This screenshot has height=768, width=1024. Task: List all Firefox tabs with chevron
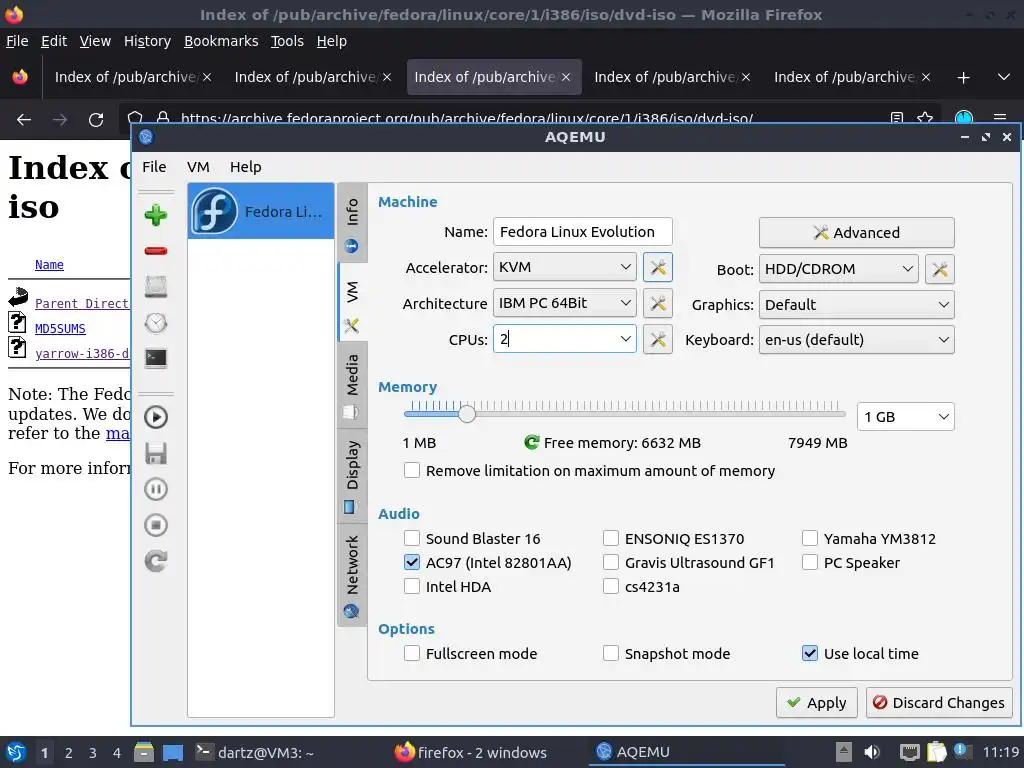(x=1004, y=77)
